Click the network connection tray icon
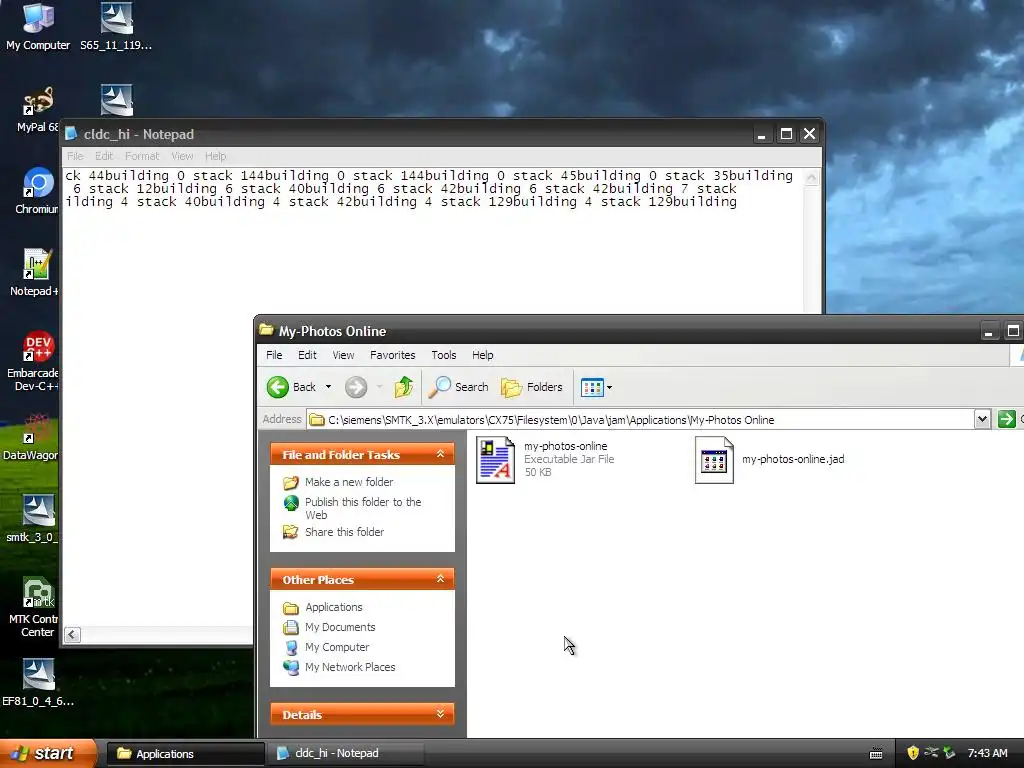 point(931,753)
